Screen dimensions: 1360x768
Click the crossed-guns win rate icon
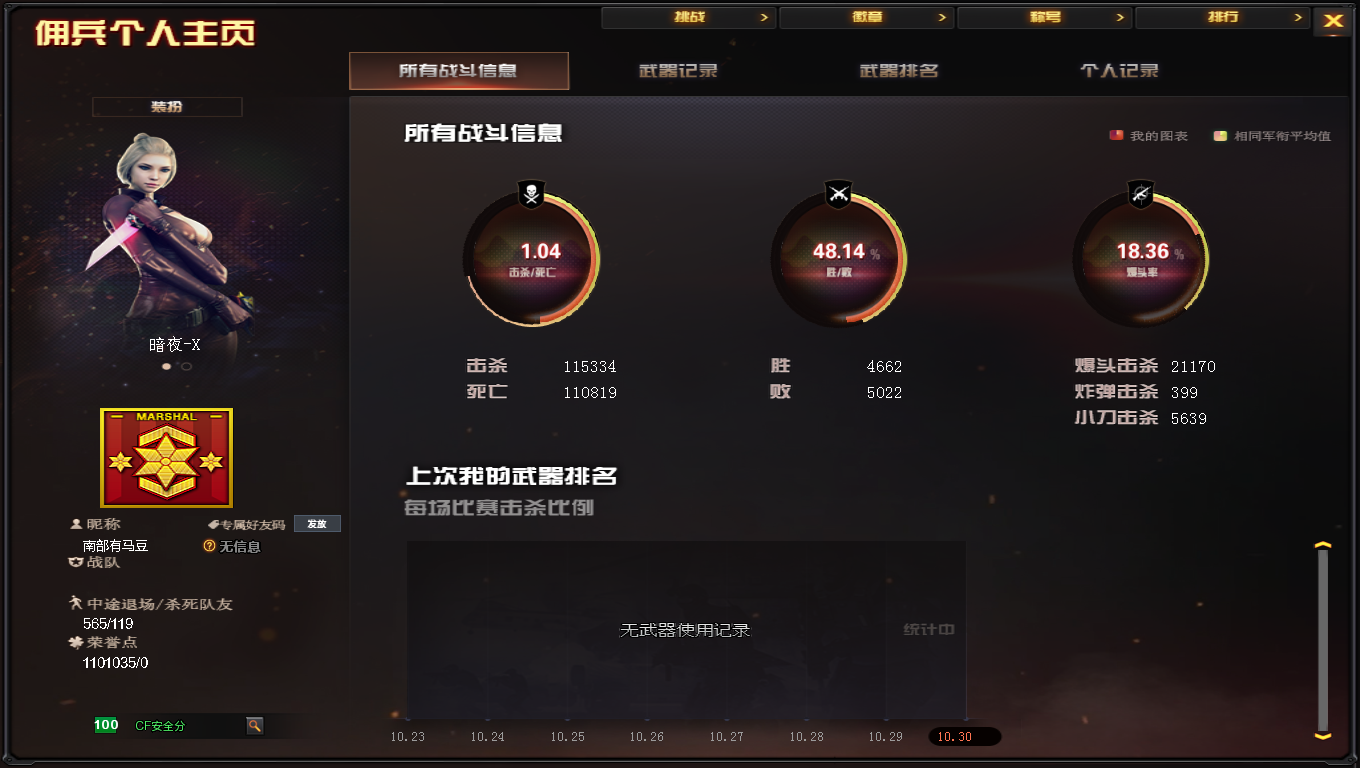pyautogui.click(x=838, y=194)
